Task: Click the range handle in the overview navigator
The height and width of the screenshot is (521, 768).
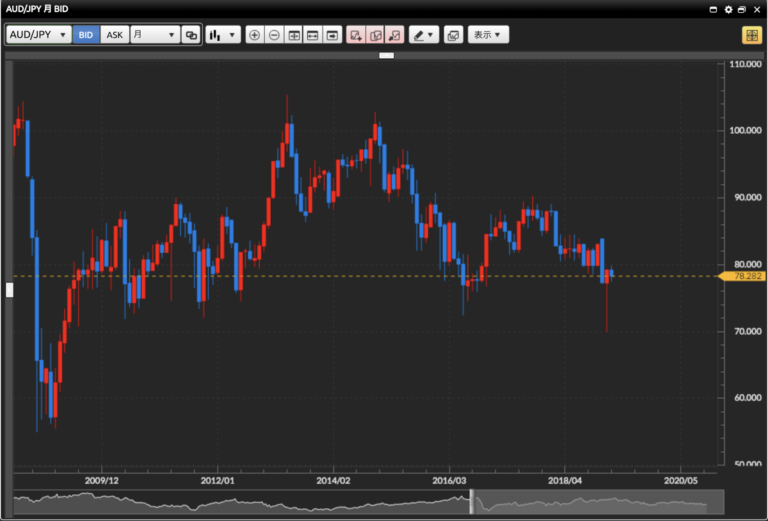Action: tap(472, 501)
